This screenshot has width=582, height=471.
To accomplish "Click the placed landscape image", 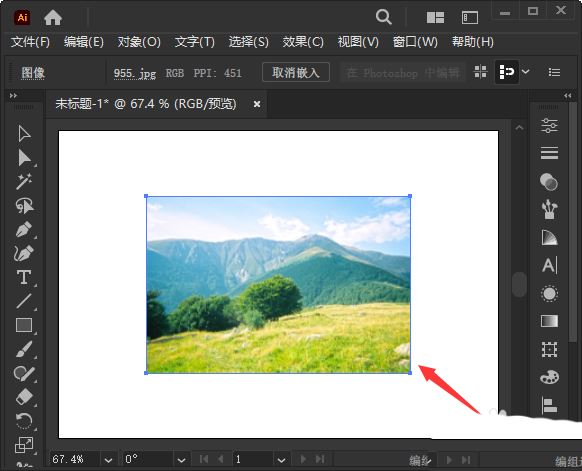I will (278, 284).
